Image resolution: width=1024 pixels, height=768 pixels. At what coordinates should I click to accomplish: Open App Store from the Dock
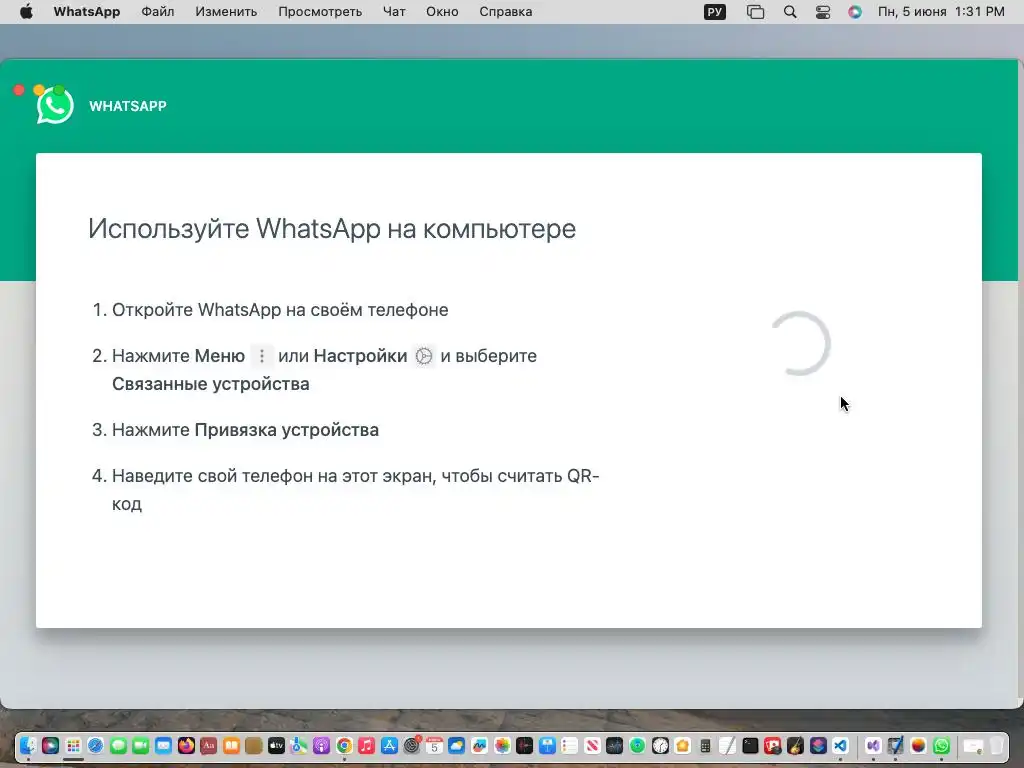coord(389,745)
